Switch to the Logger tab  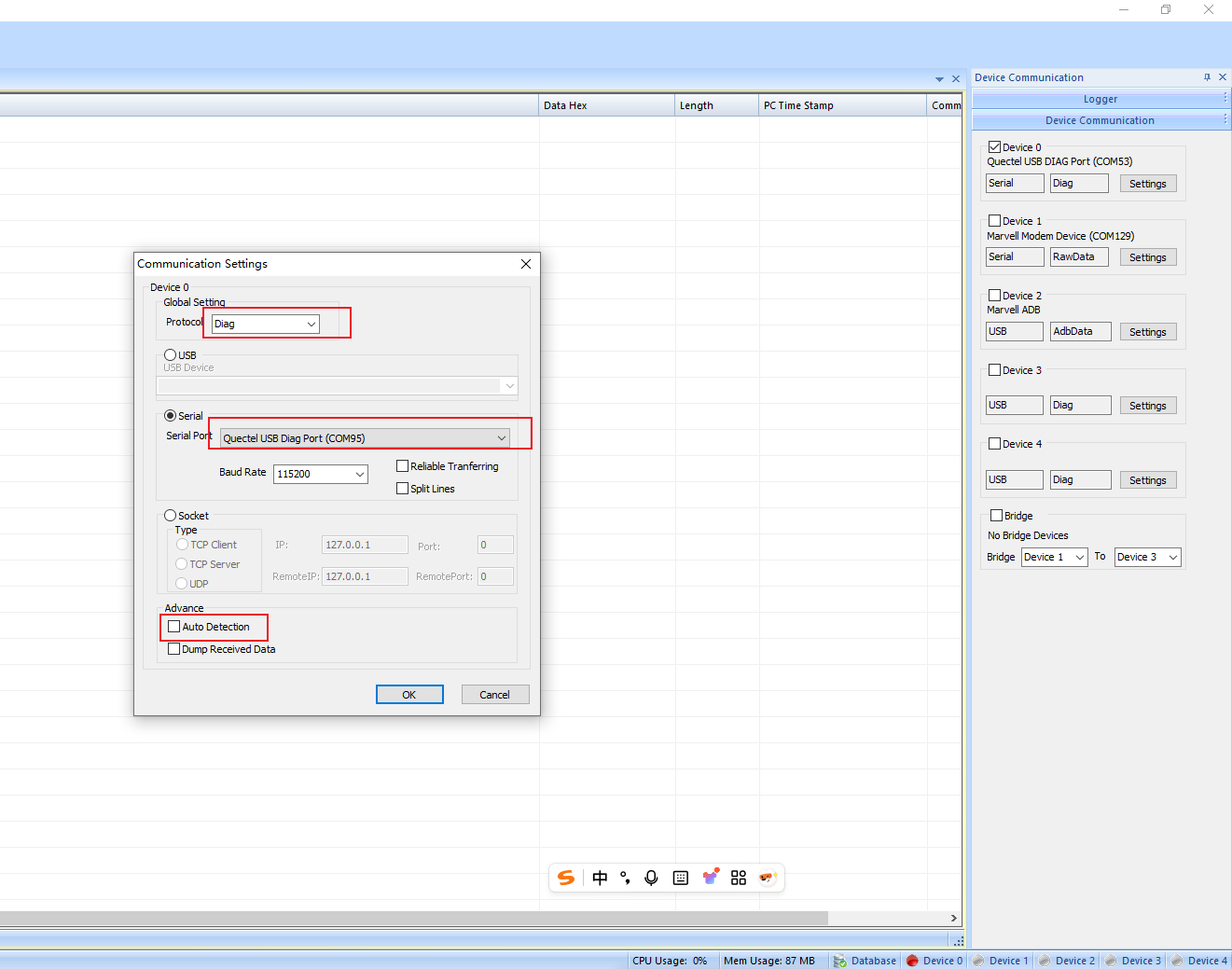point(1100,99)
